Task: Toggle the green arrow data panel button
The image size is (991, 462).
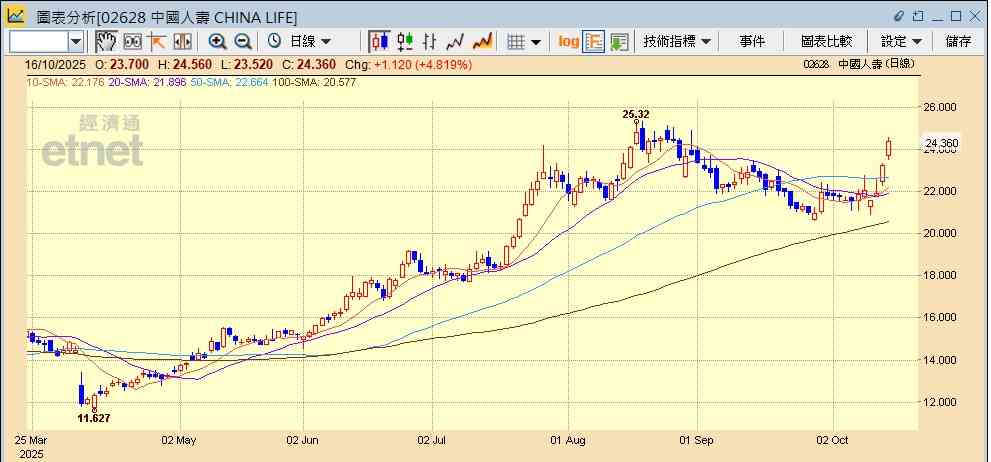Action: (619, 41)
